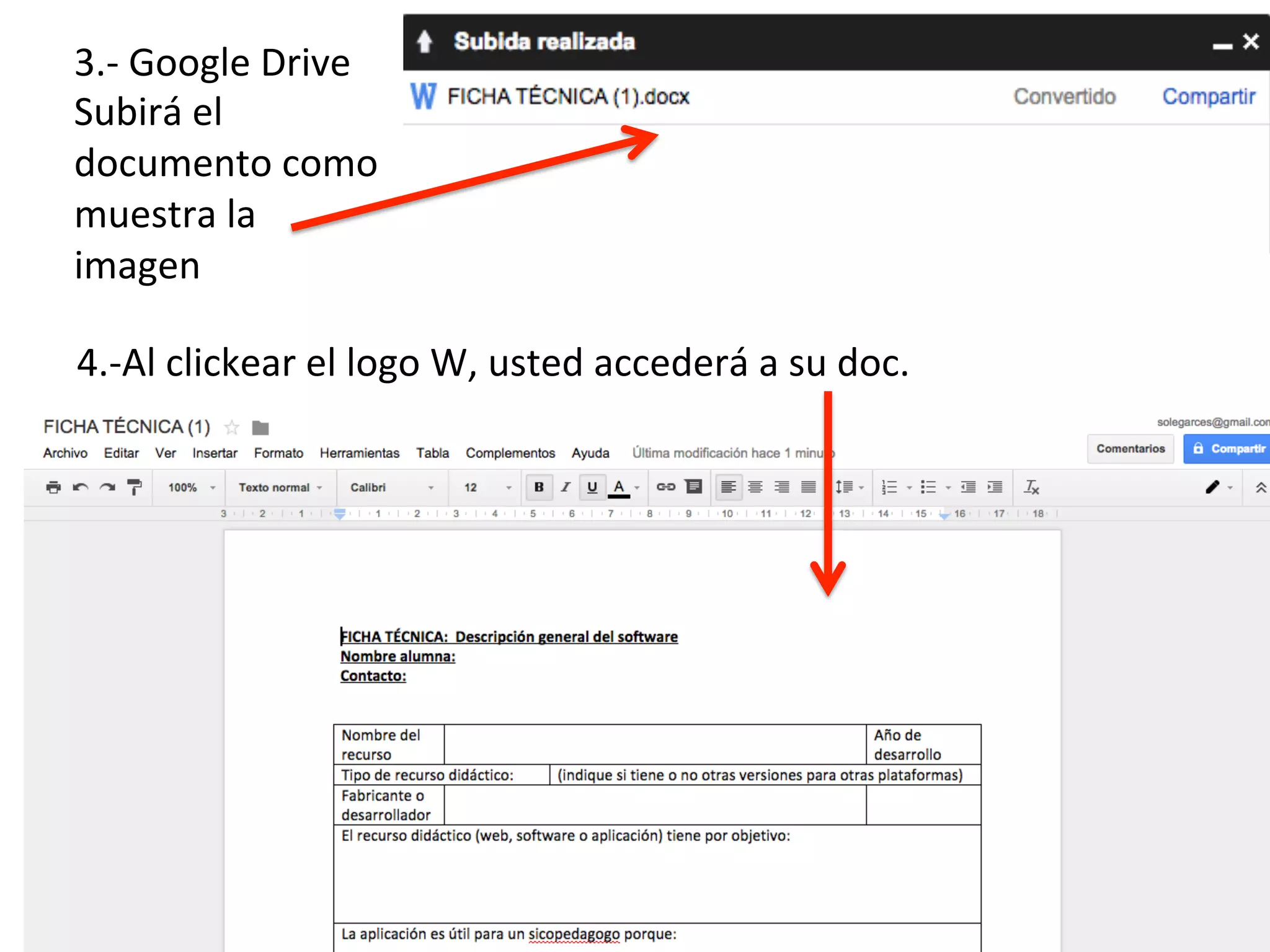This screenshot has width=1270, height=952.
Task: Align text to the right
Action: 782,487
